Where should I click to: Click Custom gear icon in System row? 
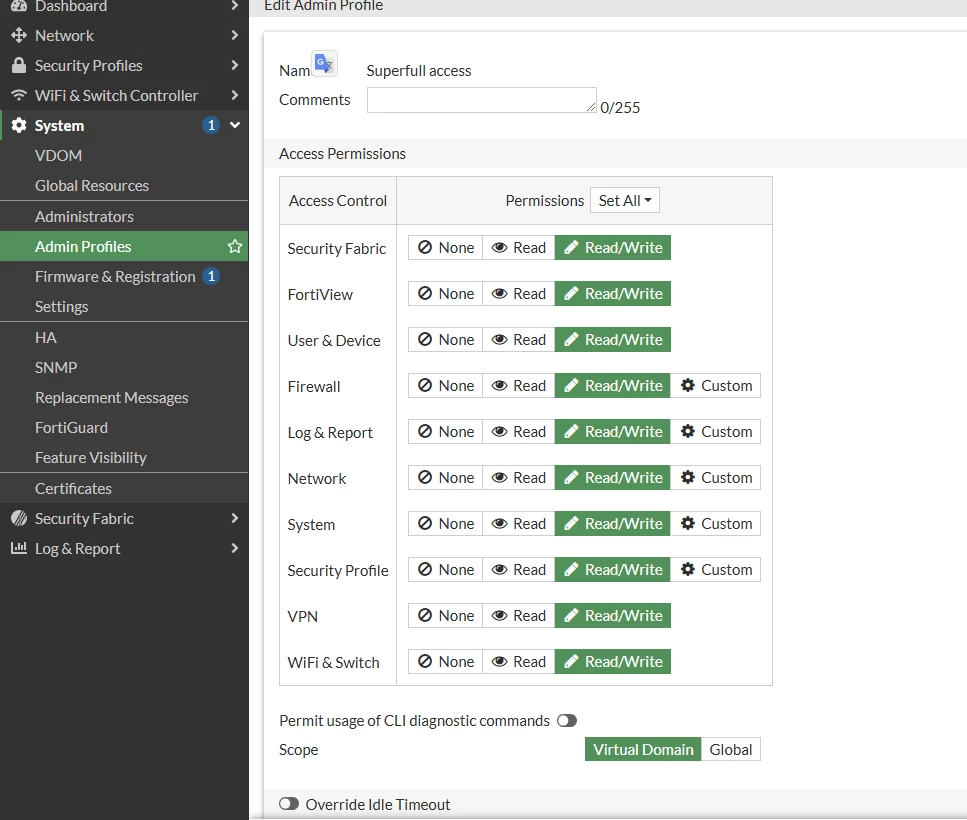click(x=688, y=523)
